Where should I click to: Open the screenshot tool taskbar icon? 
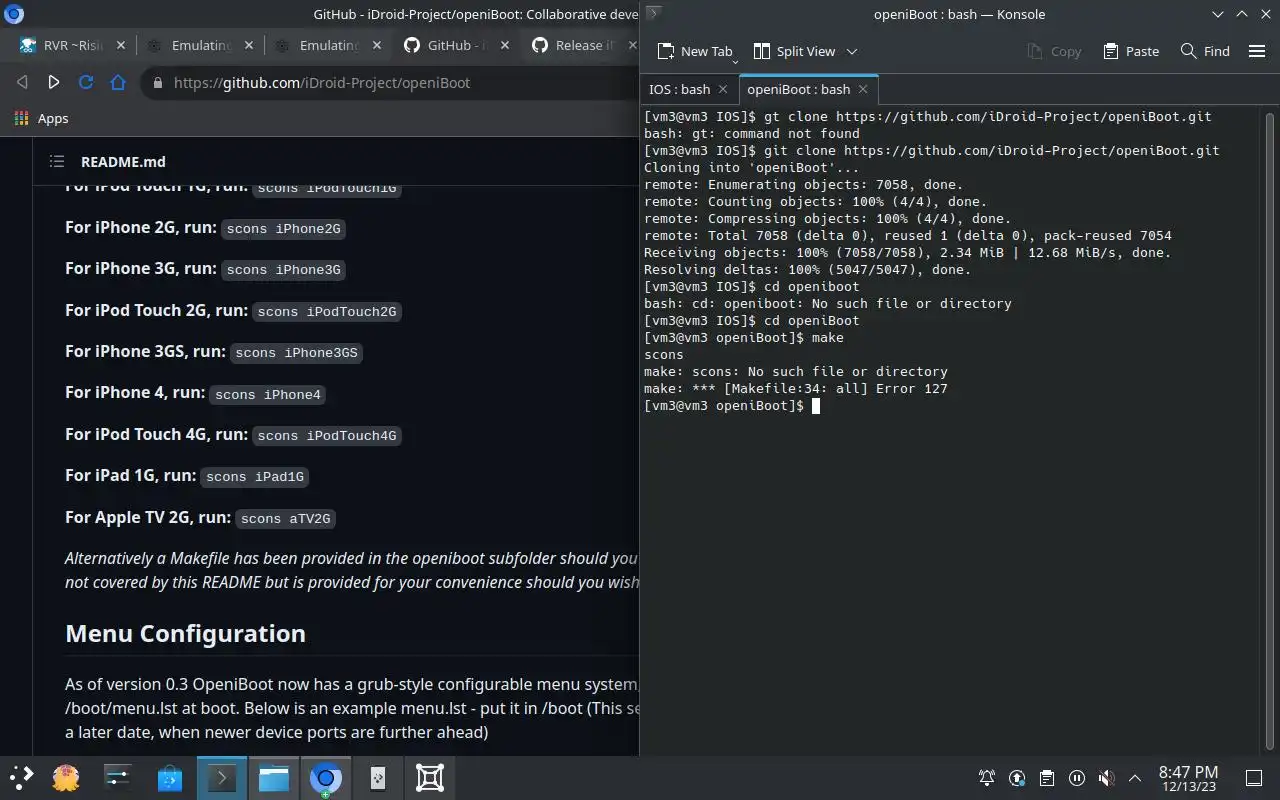tap(430, 777)
